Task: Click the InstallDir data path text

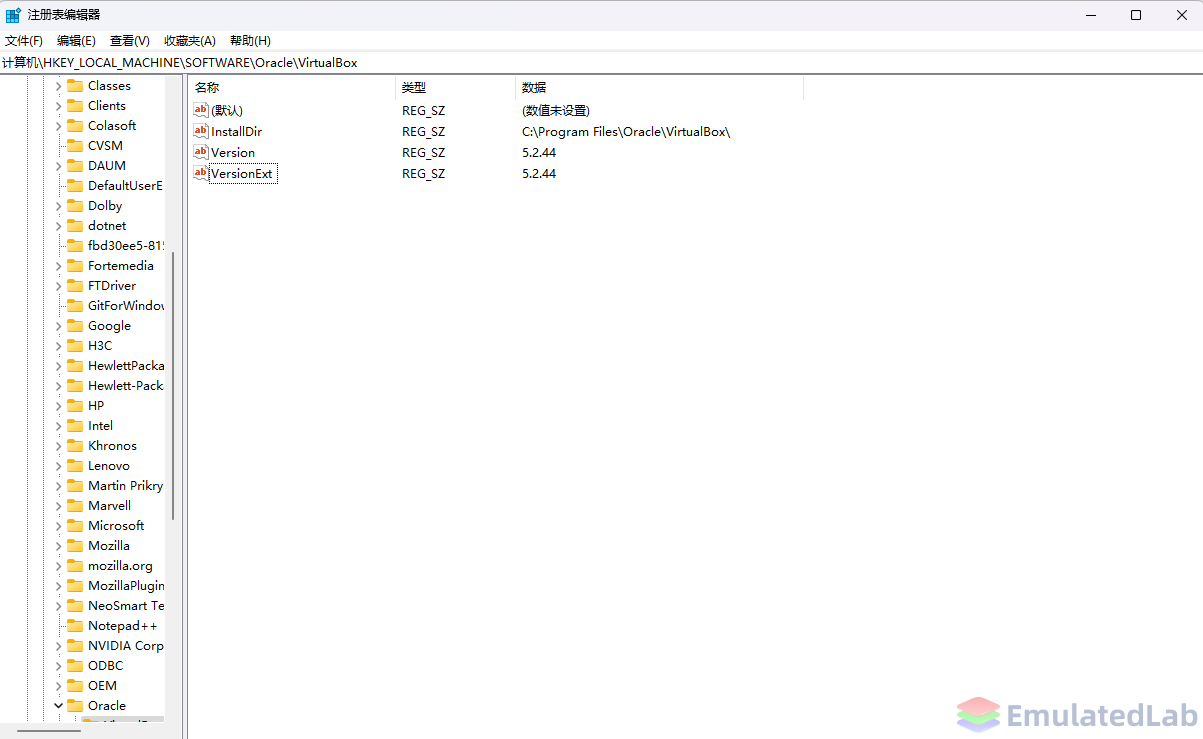Action: click(626, 131)
